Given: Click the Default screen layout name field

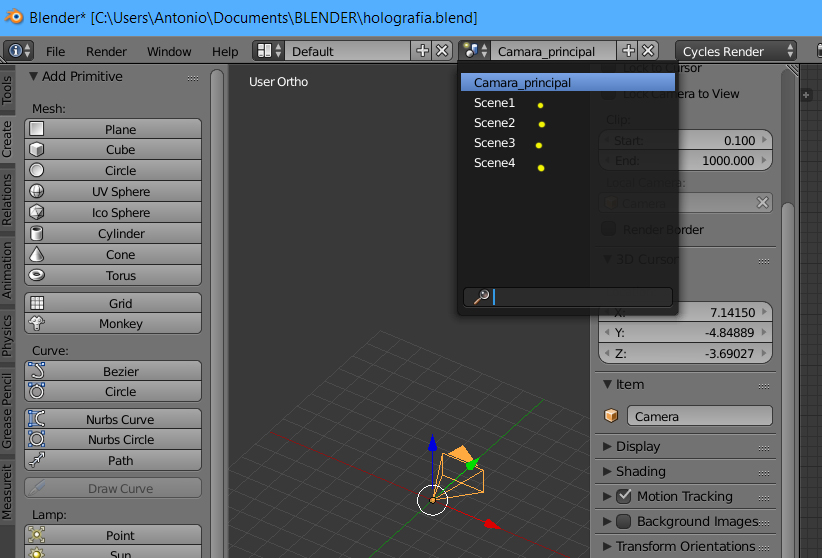Looking at the screenshot, I should (x=348, y=51).
